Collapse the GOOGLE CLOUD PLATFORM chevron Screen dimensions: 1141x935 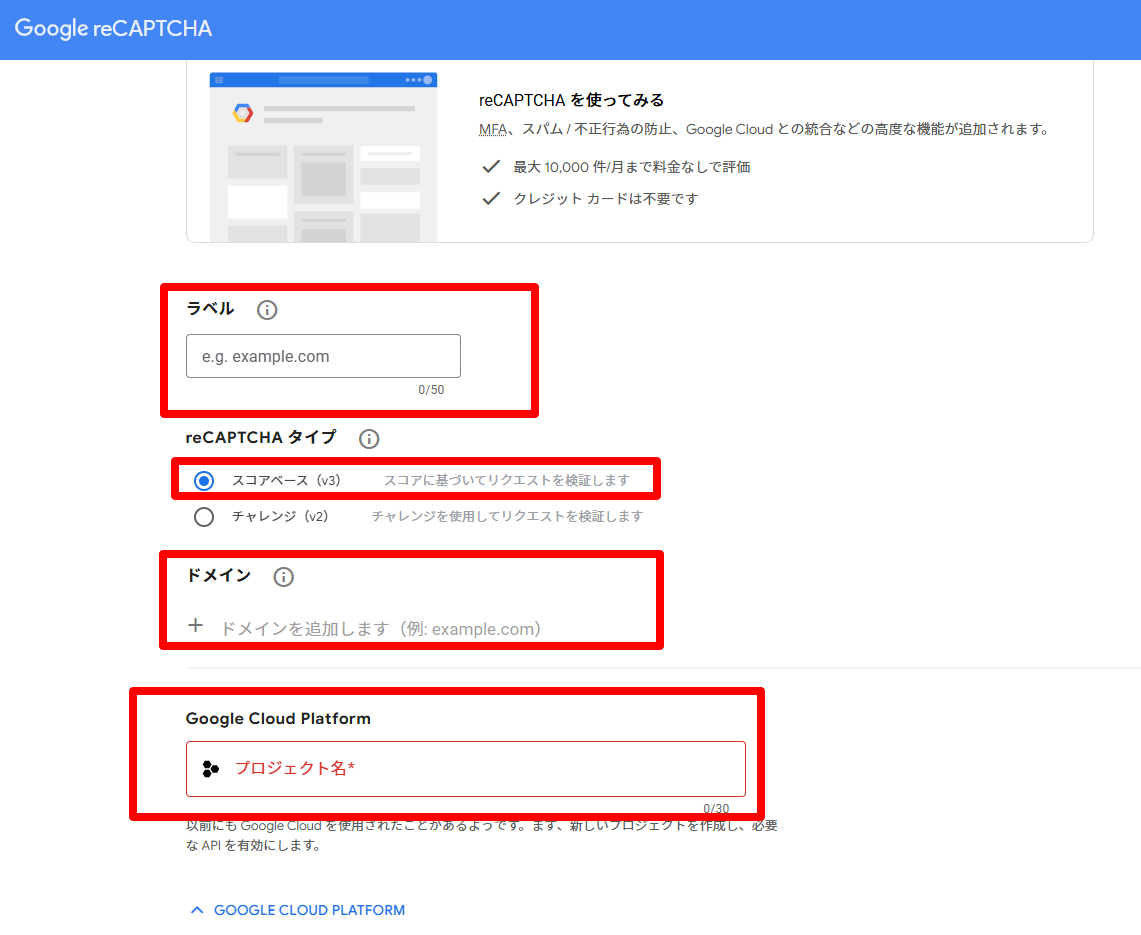(x=197, y=910)
